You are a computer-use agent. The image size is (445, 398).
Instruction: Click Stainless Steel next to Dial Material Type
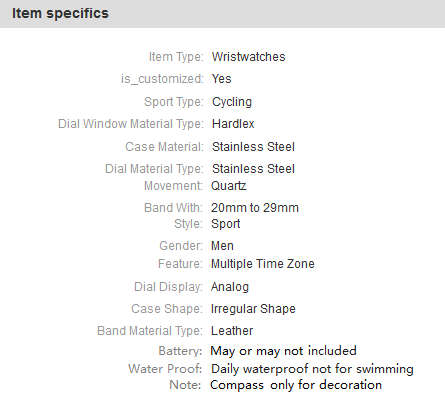(x=253, y=169)
